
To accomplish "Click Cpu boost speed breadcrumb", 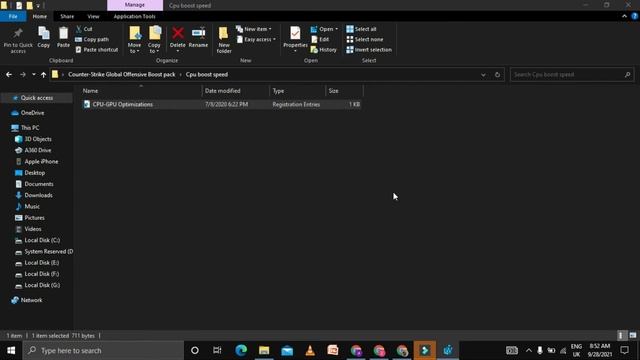I will [207, 75].
